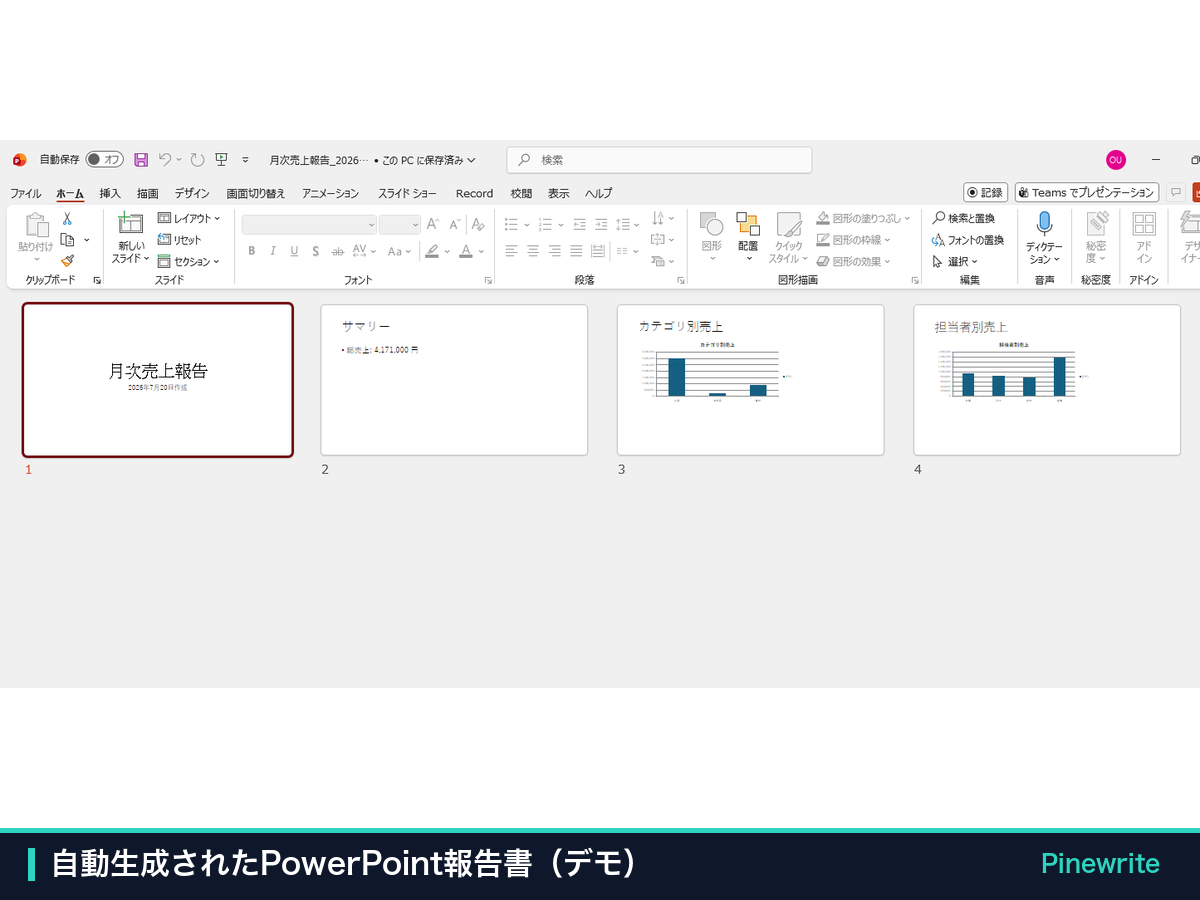This screenshot has width=1200, height=900.
Task: Toggle italic formatting (I)
Action: pyautogui.click(x=273, y=251)
